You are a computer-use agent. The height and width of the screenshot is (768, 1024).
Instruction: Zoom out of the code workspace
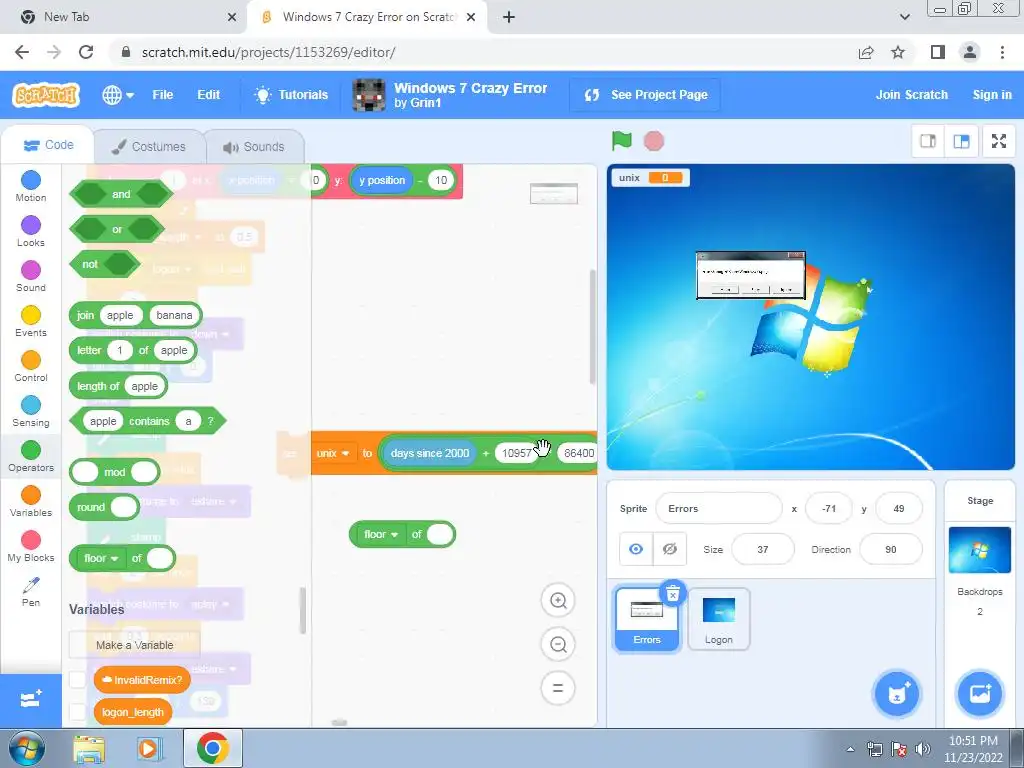coord(558,645)
